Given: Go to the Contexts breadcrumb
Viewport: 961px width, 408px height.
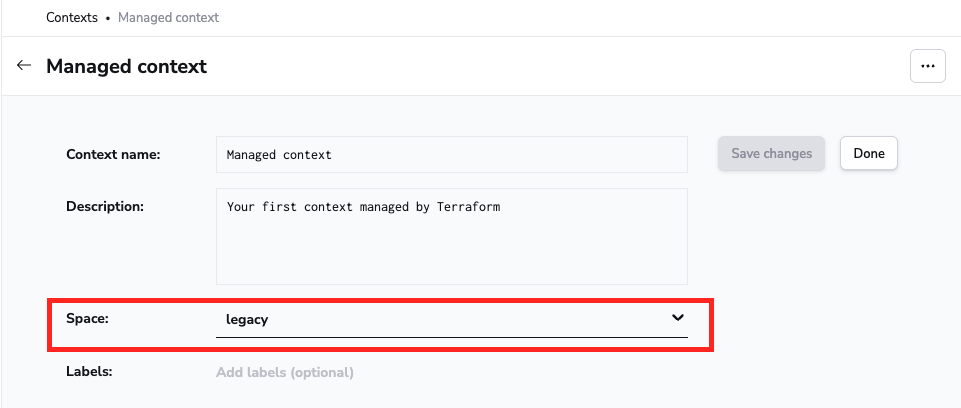Looking at the screenshot, I should click(72, 17).
